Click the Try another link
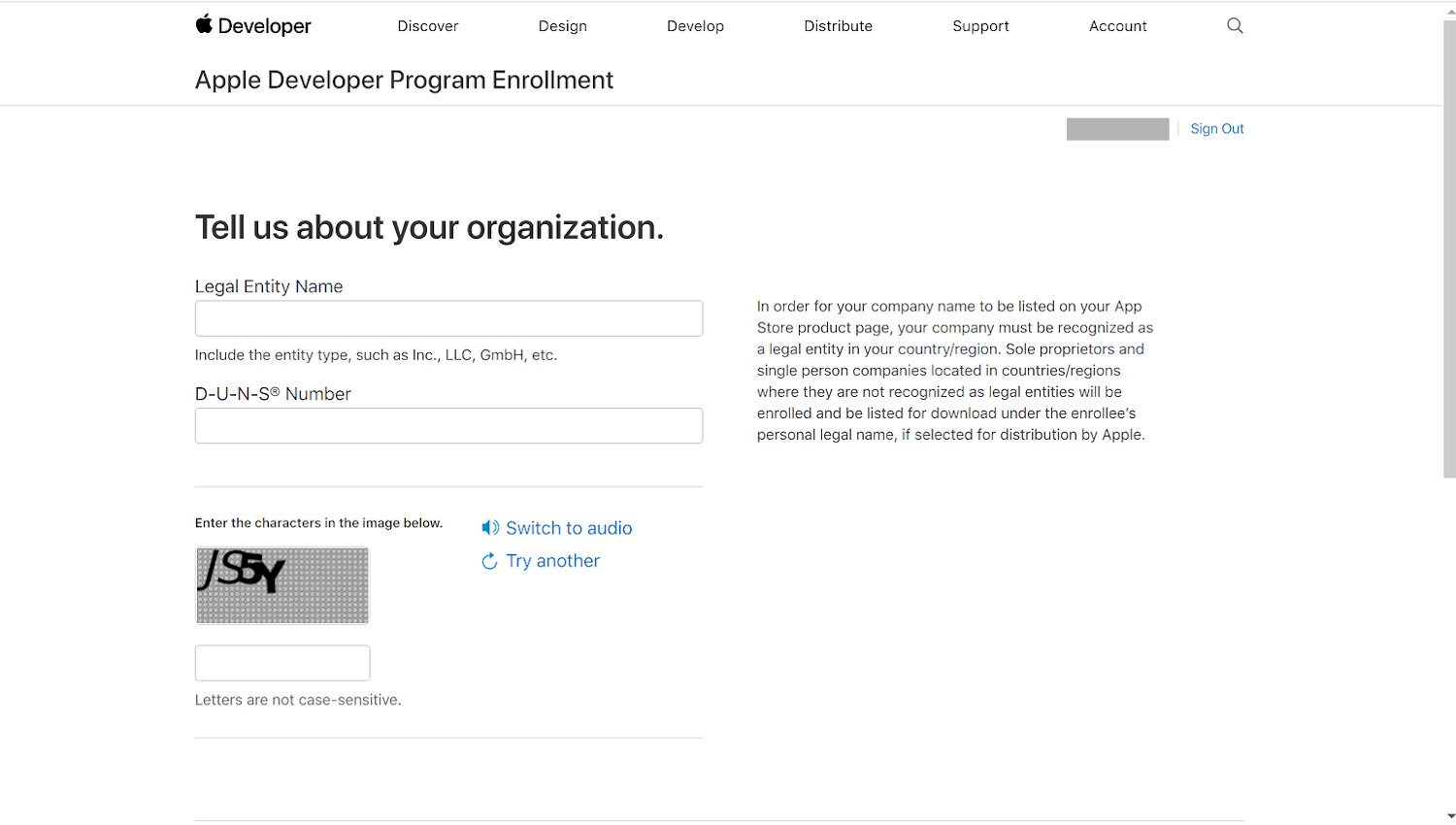Screen dimensions: 1456x825 (552, 561)
